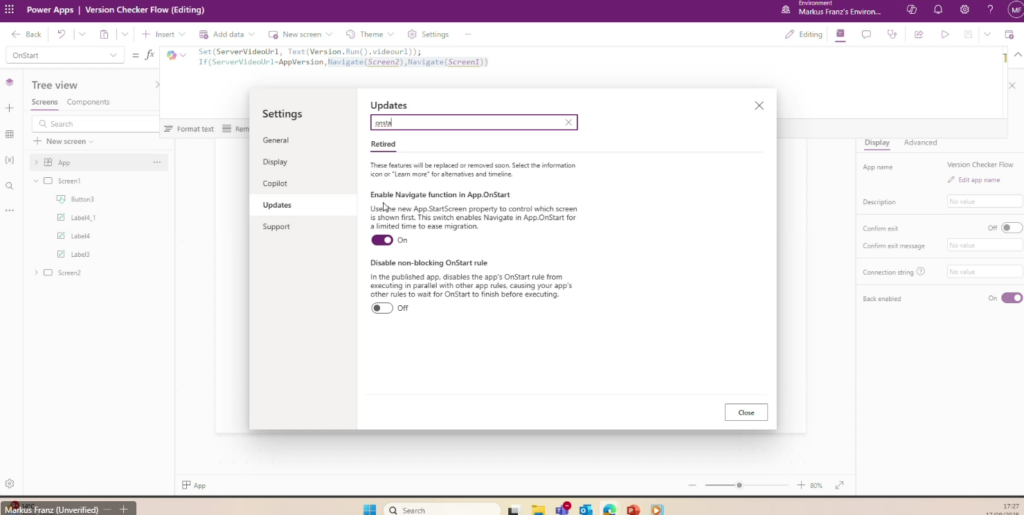Open File Explorer in the taskbar
The width and height of the screenshot is (1024, 515).
pyautogui.click(x=538, y=510)
